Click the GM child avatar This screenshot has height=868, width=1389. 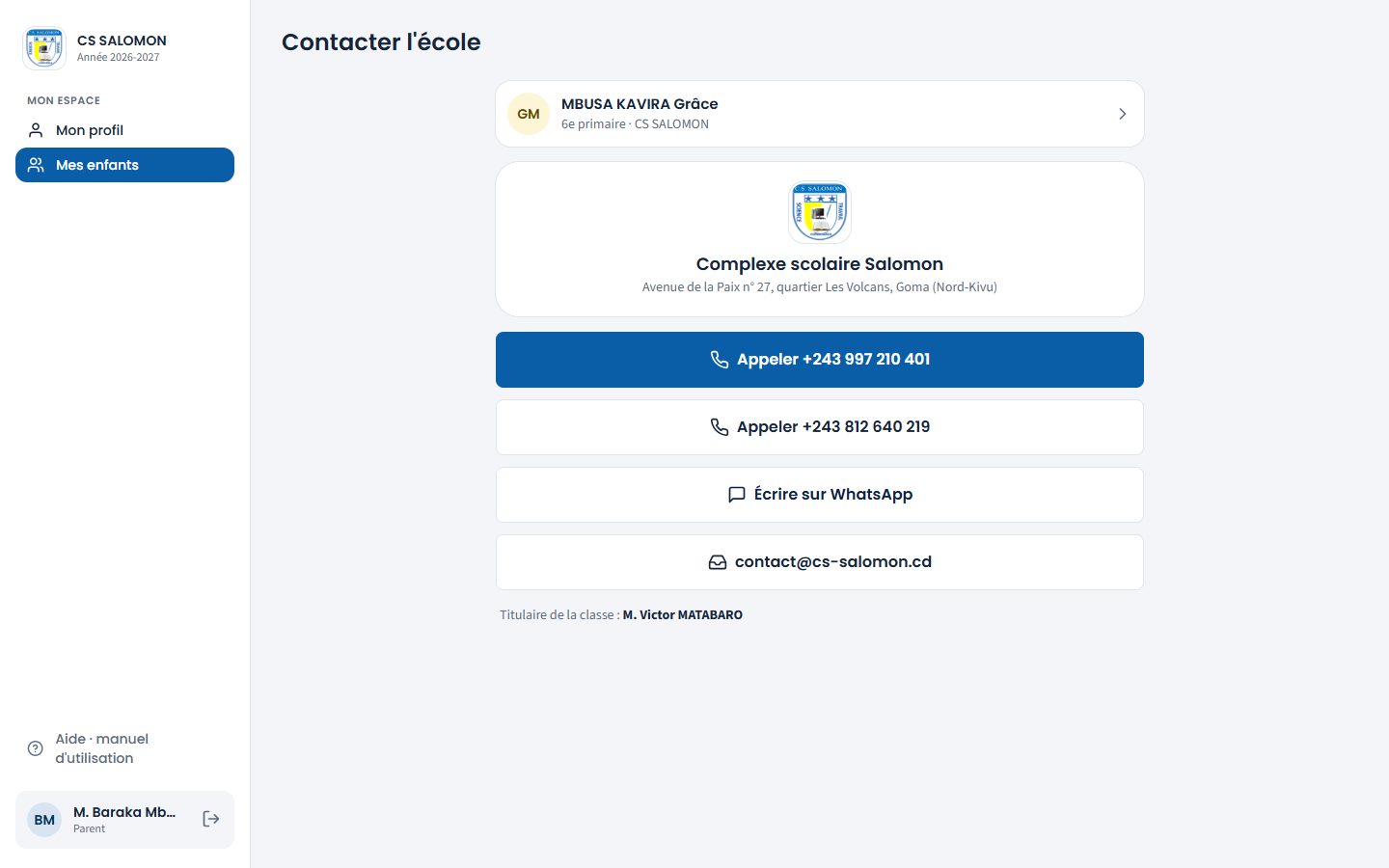click(x=529, y=114)
